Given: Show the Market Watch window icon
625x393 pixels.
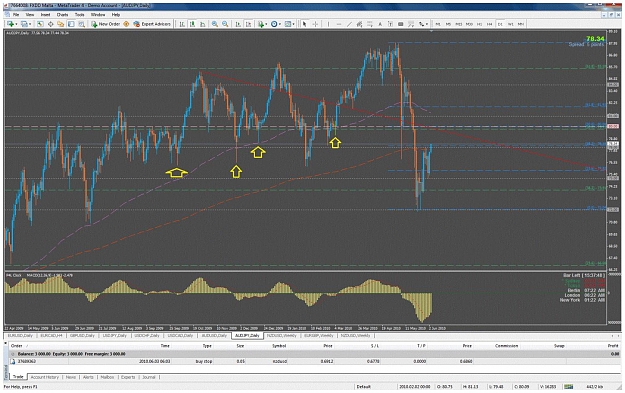Looking at the screenshot, I should coord(40,24).
